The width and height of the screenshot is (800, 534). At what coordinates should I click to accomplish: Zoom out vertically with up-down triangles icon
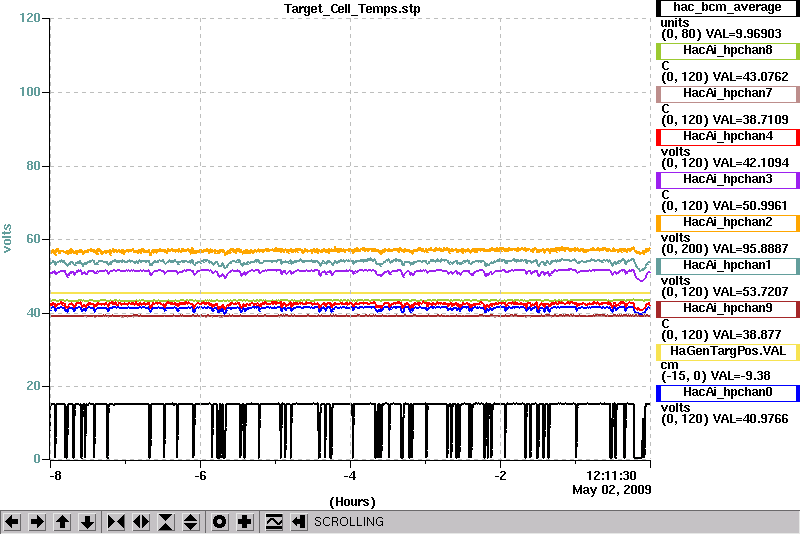[x=190, y=522]
